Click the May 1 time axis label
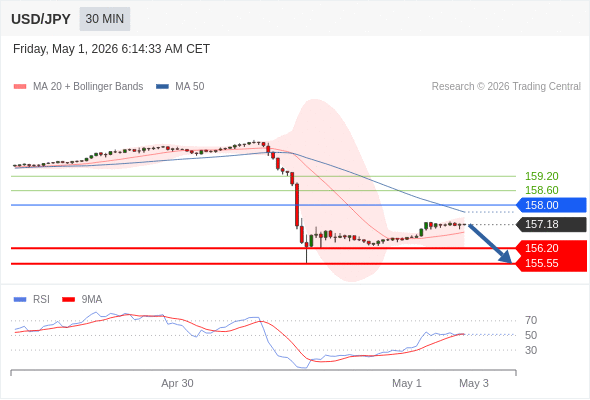This screenshot has height=400, width=590. pos(407,383)
